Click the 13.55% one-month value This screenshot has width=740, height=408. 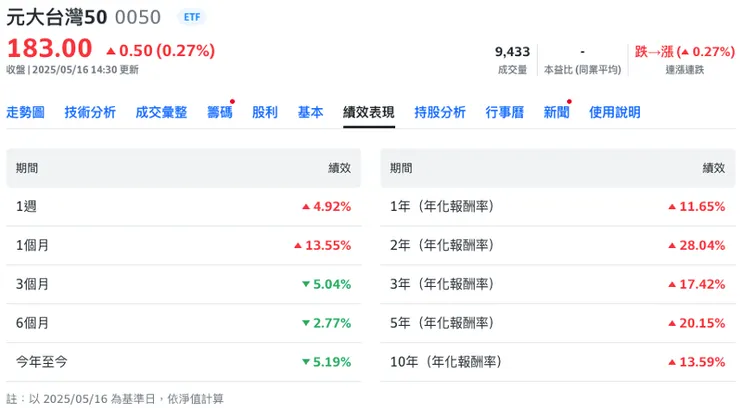323,245
